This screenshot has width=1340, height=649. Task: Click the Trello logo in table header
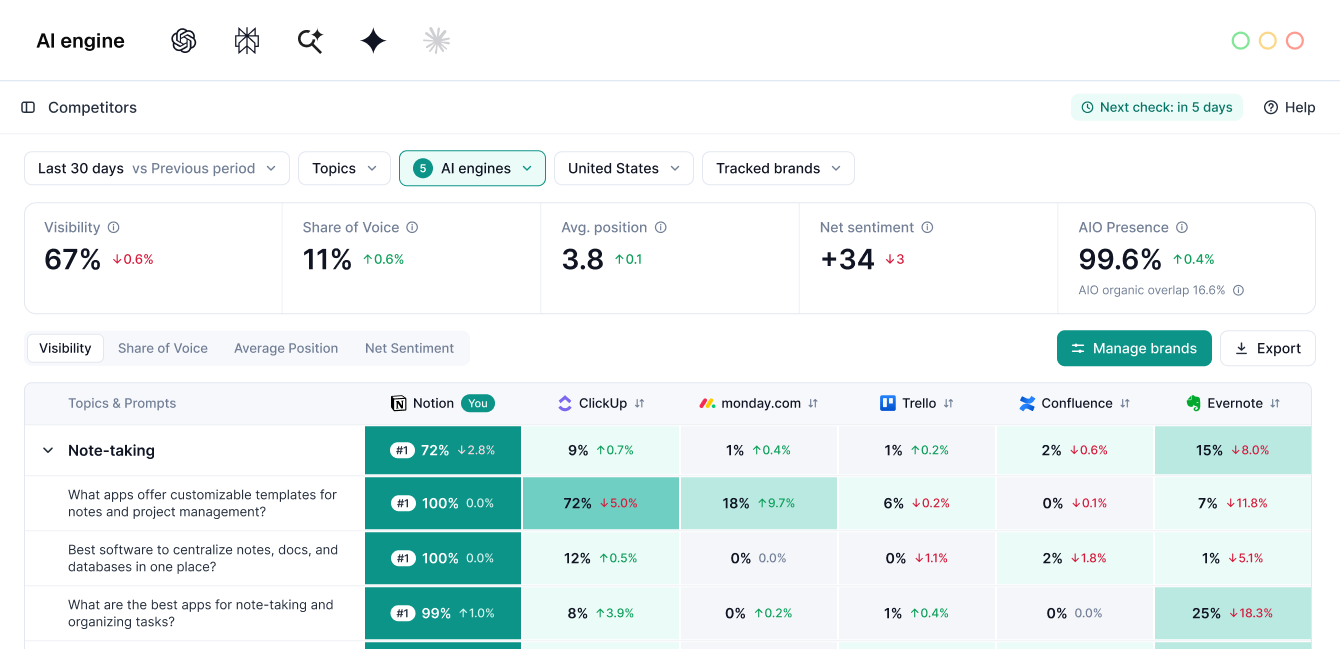(888, 403)
